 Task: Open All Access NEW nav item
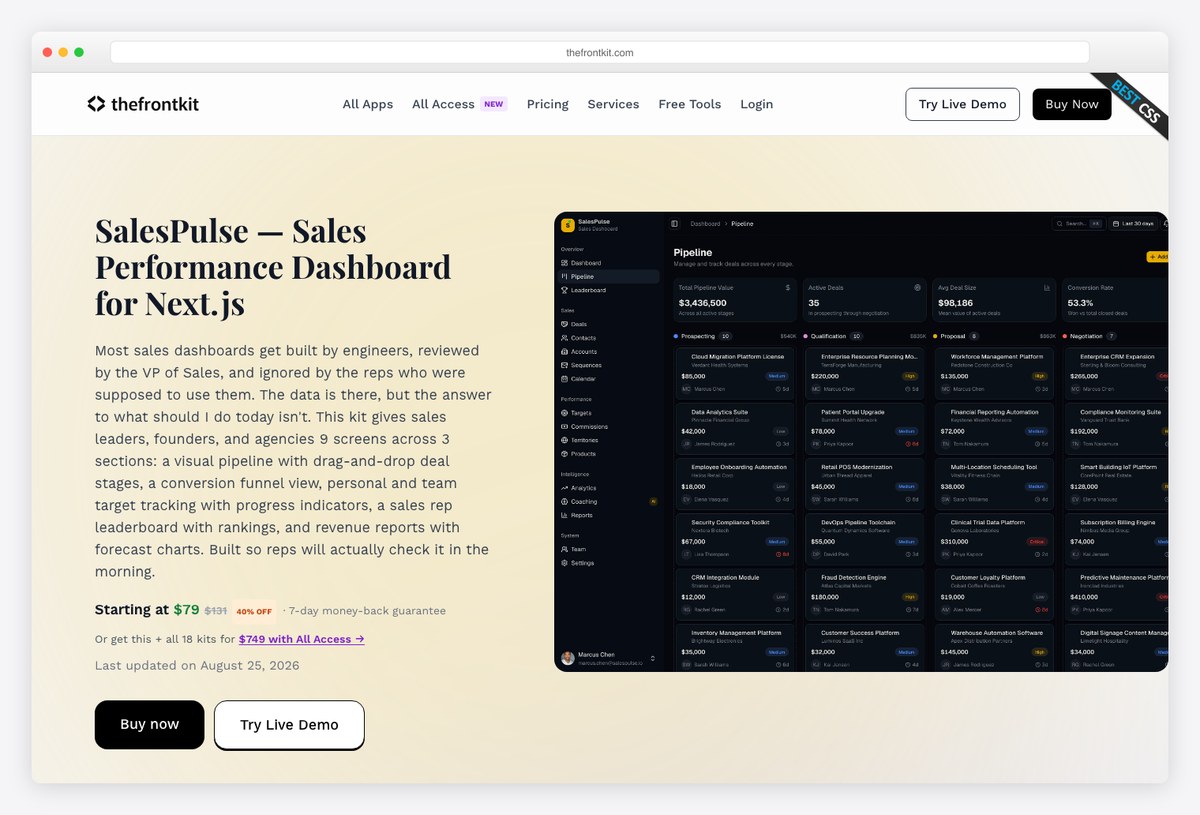[460, 104]
